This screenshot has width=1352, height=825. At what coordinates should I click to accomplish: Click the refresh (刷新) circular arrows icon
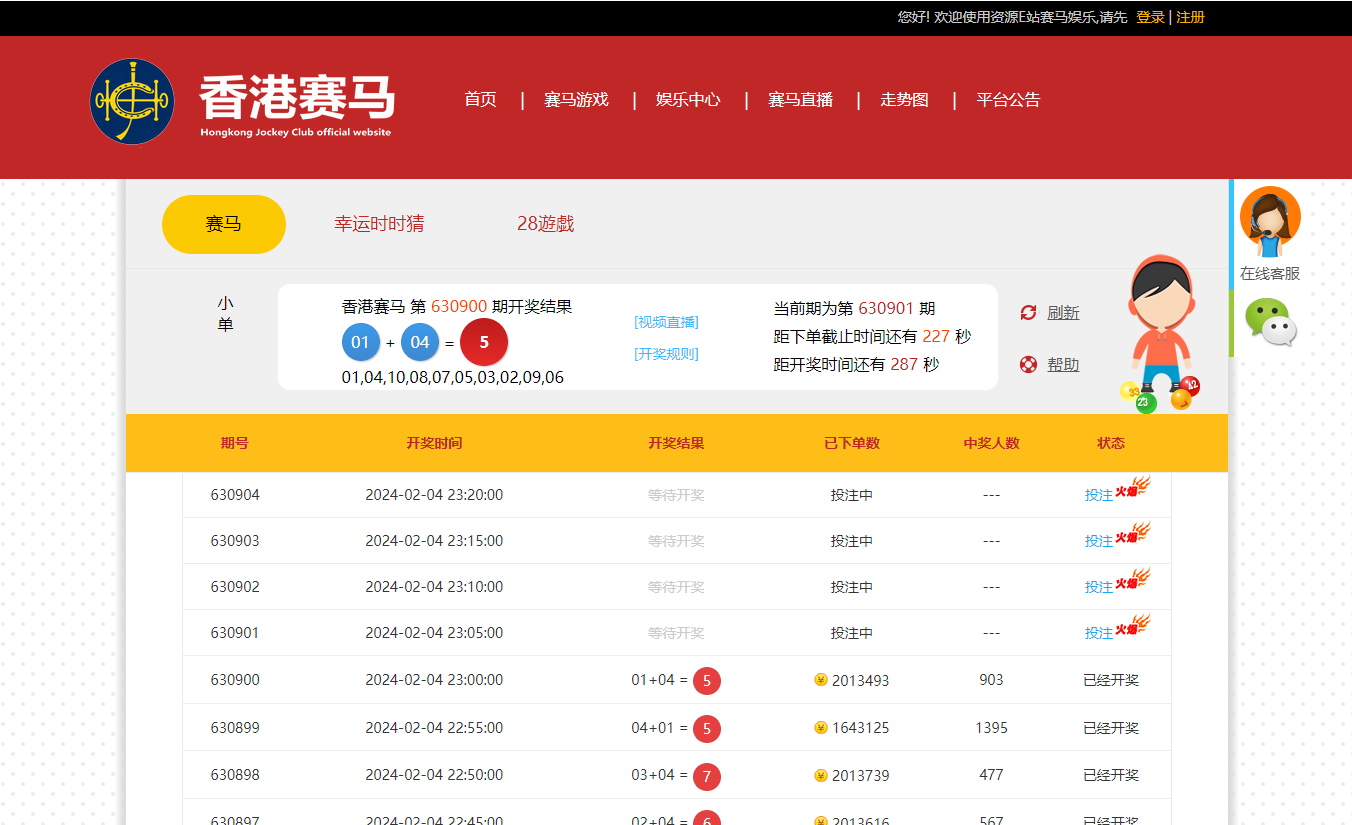point(1029,312)
